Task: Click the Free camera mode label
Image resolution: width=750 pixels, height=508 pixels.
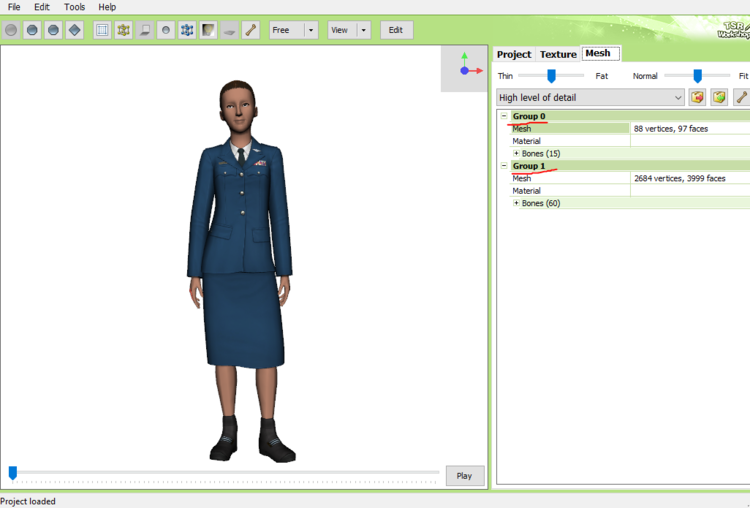Action: pos(281,30)
